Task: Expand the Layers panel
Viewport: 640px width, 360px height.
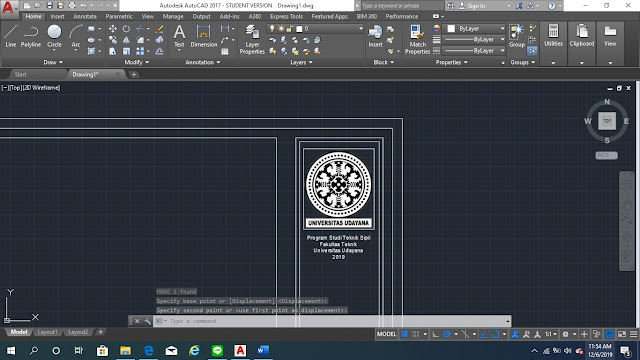Action: [x=301, y=62]
